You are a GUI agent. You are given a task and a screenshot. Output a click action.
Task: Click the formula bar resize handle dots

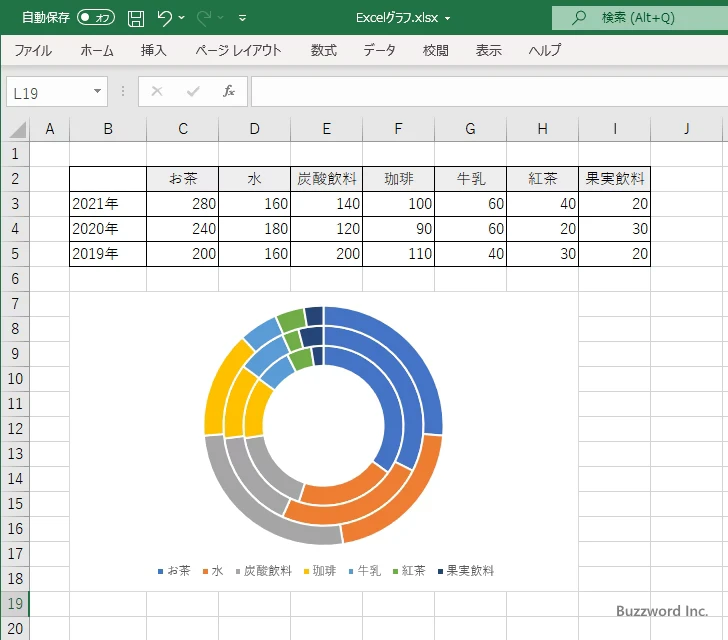pyautogui.click(x=123, y=91)
